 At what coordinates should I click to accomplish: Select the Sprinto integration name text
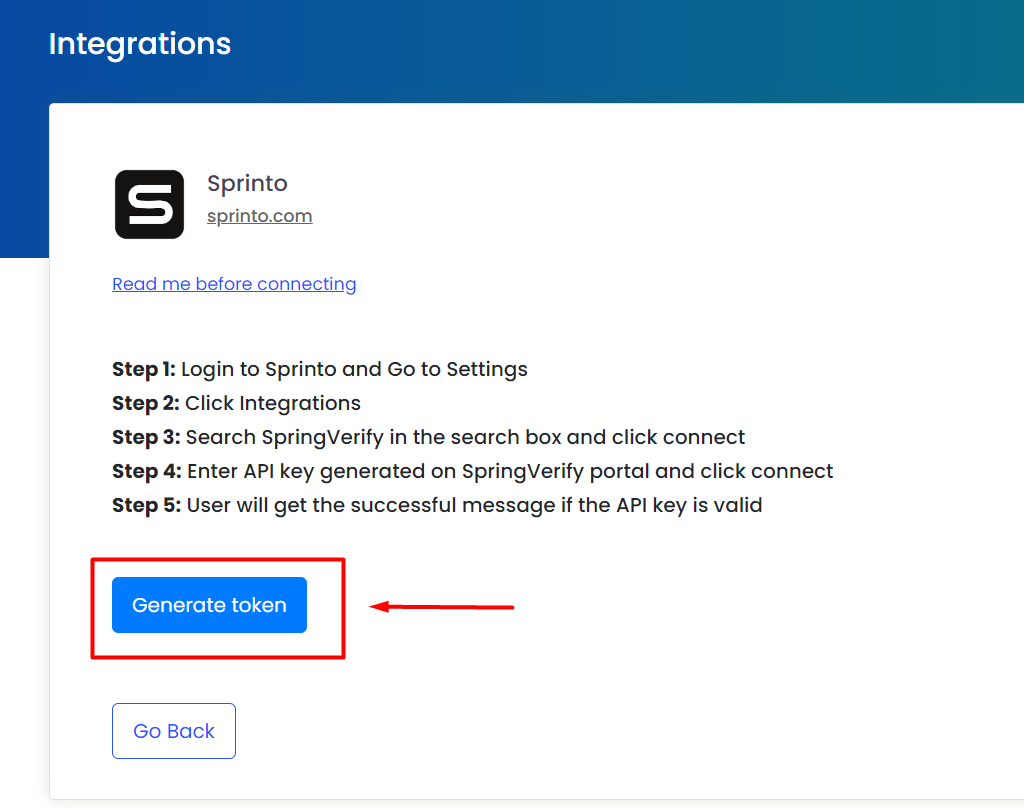[247, 184]
